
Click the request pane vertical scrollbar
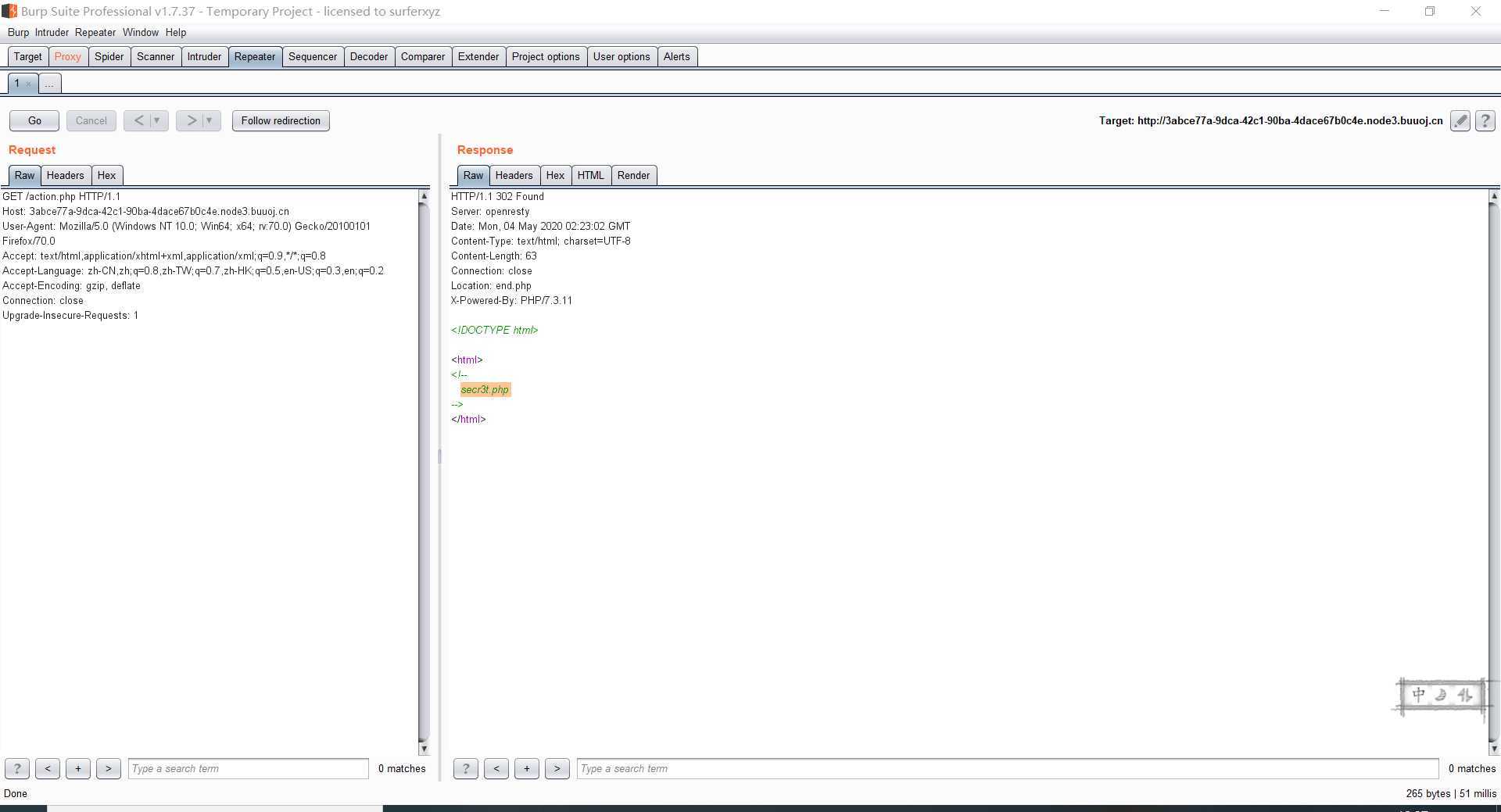pyautogui.click(x=424, y=469)
